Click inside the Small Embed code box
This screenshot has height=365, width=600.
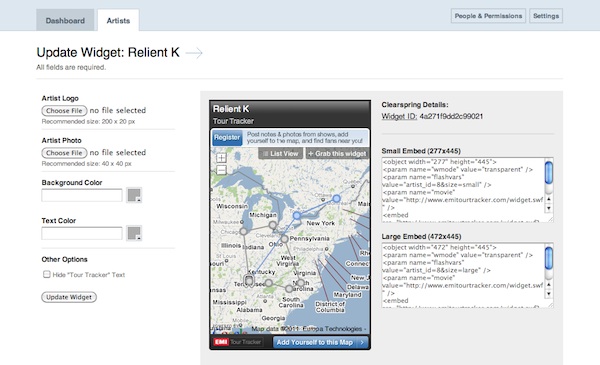click(x=462, y=189)
